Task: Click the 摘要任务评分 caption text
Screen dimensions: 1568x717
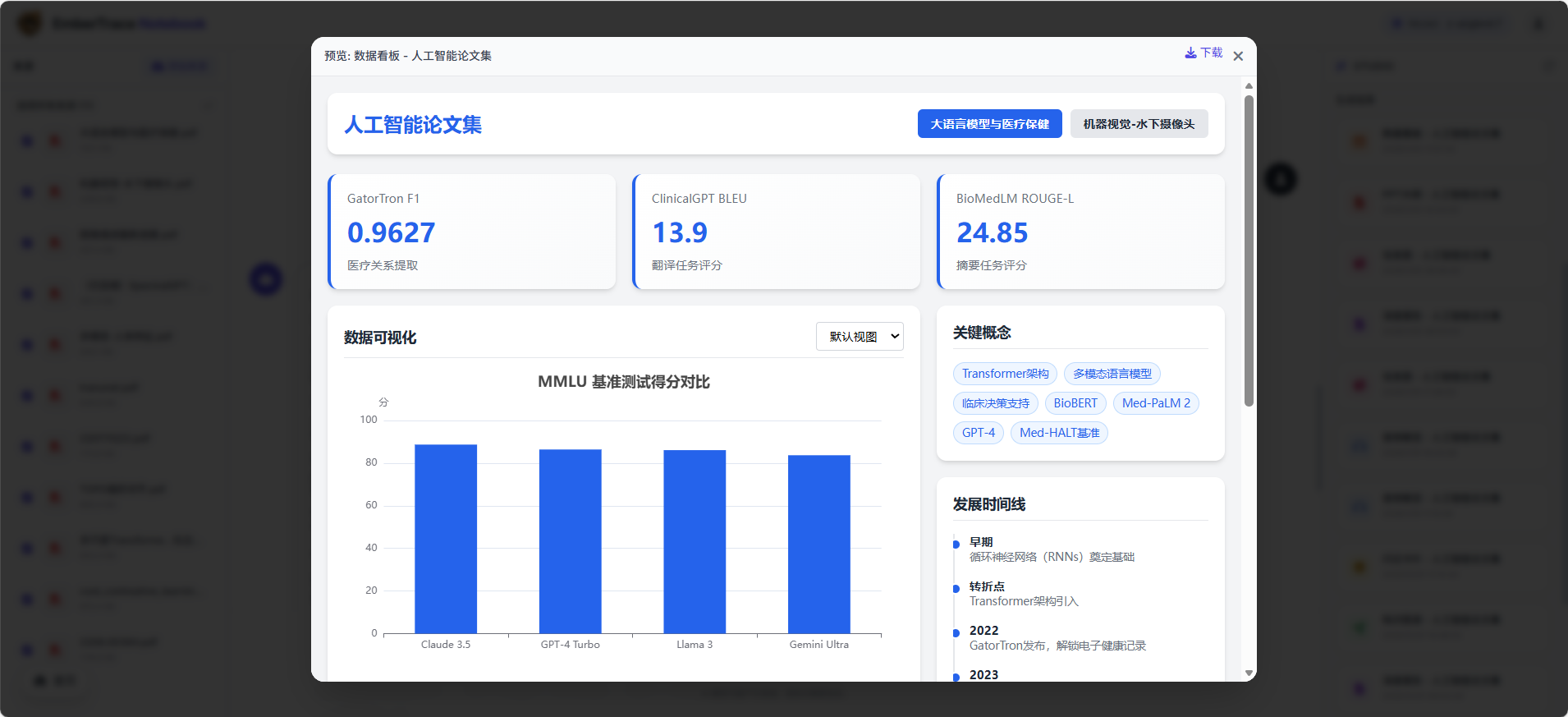Action: pos(992,265)
